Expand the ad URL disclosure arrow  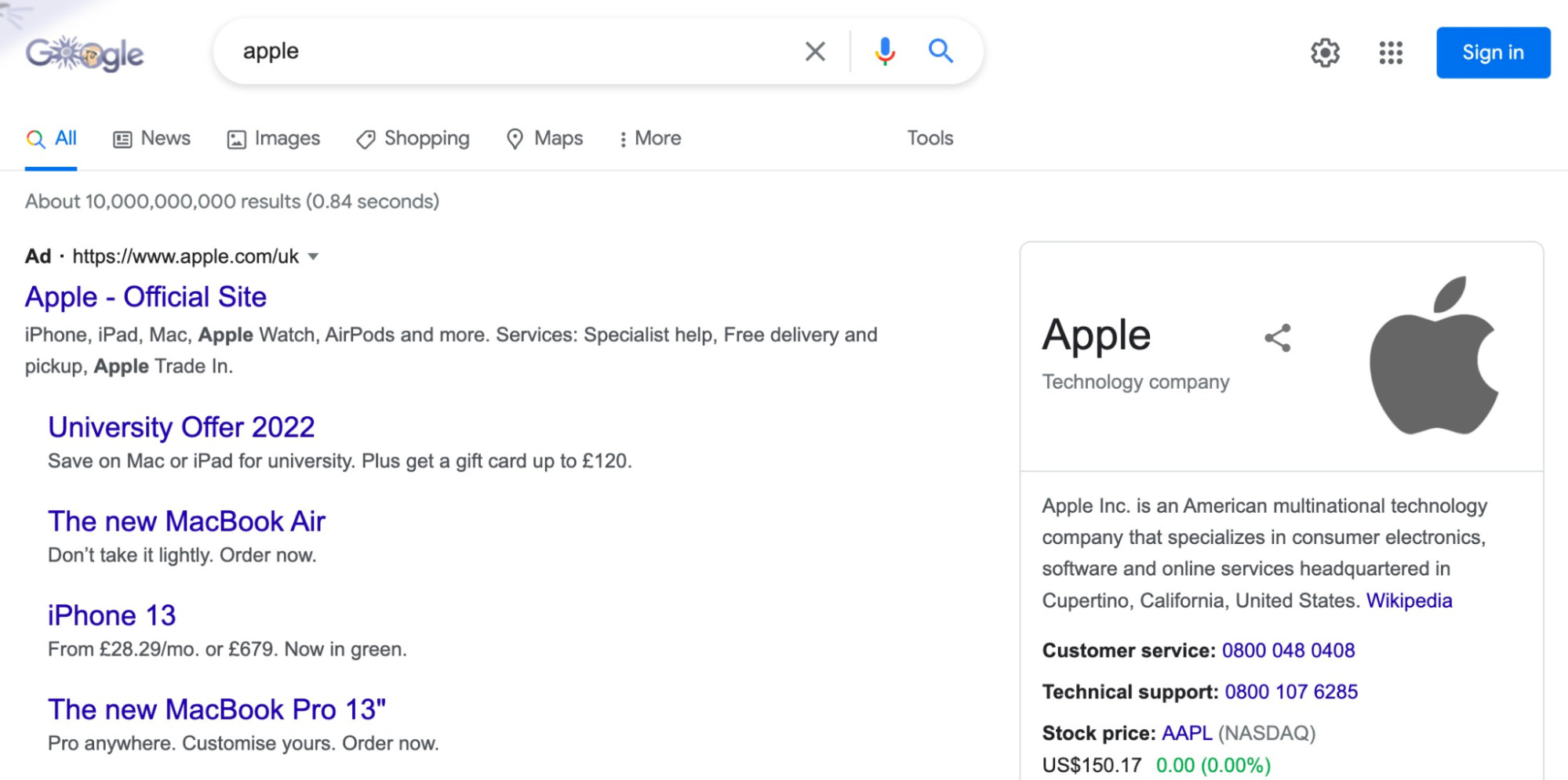click(312, 256)
